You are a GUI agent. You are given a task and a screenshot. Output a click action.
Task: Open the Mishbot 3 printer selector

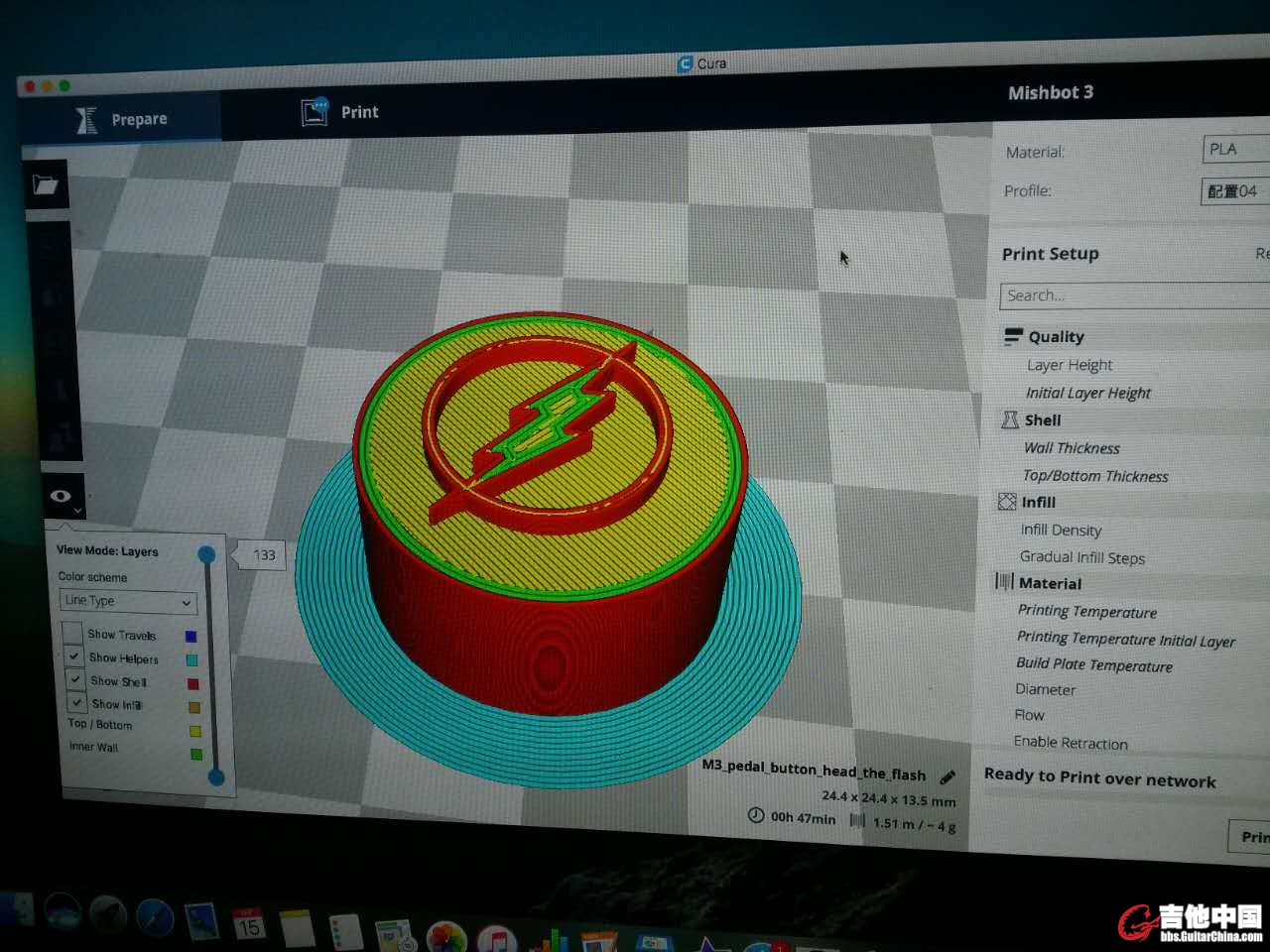[x=1050, y=92]
